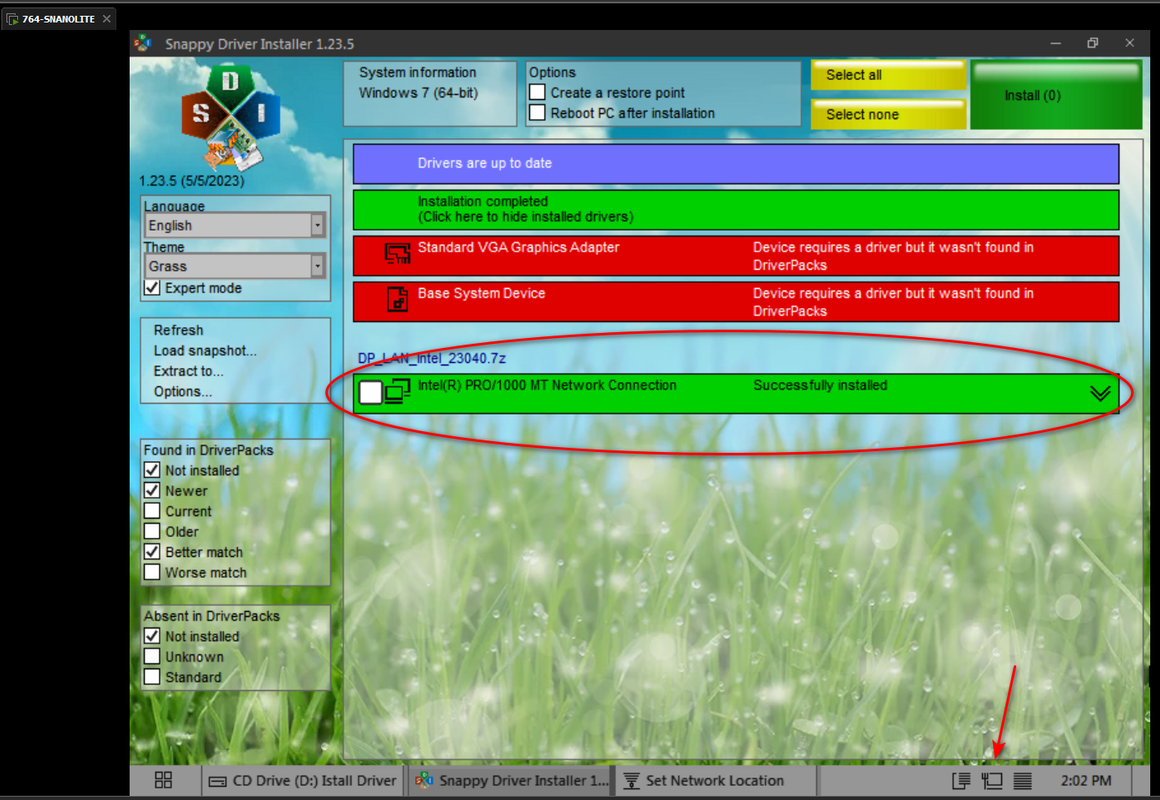Click the network tray icon in taskbar
The height and width of the screenshot is (800, 1160).
tap(991, 780)
